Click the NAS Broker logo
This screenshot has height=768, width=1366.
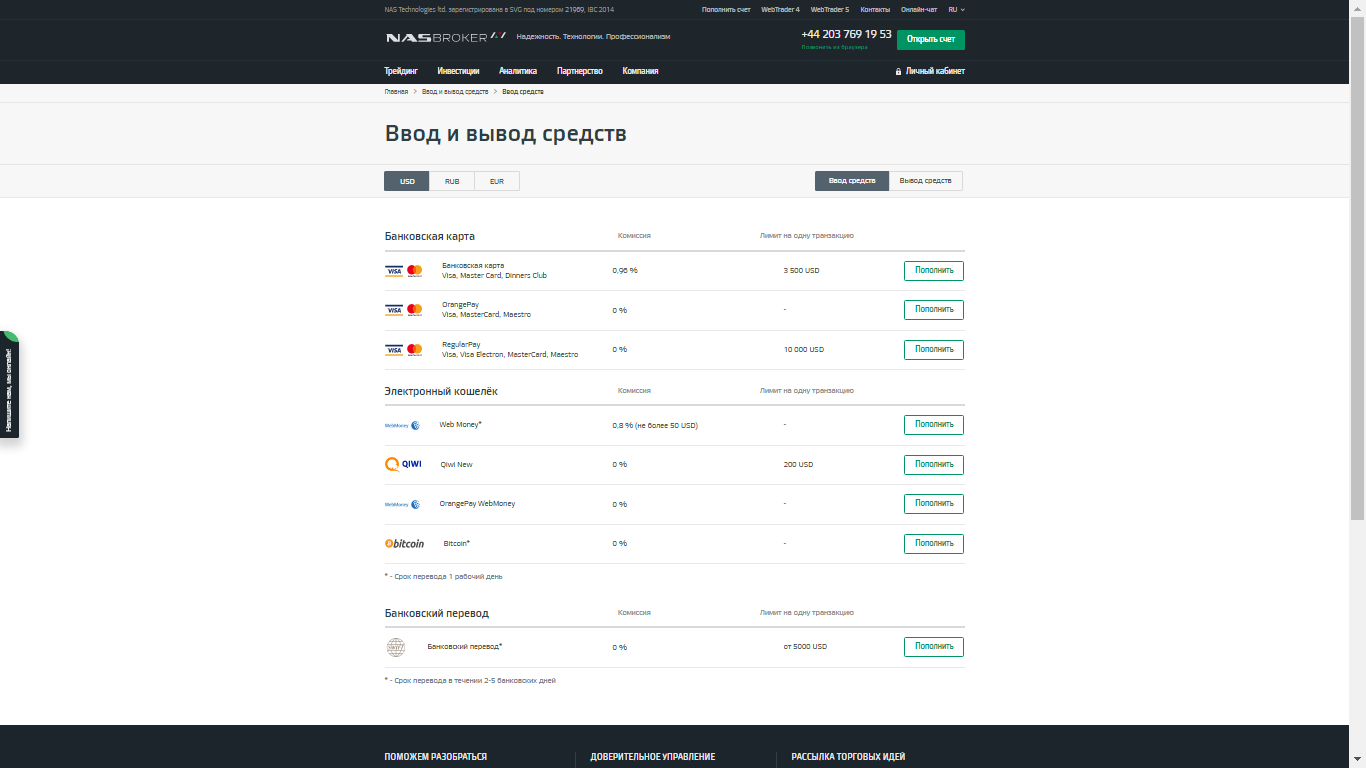[x=446, y=37]
